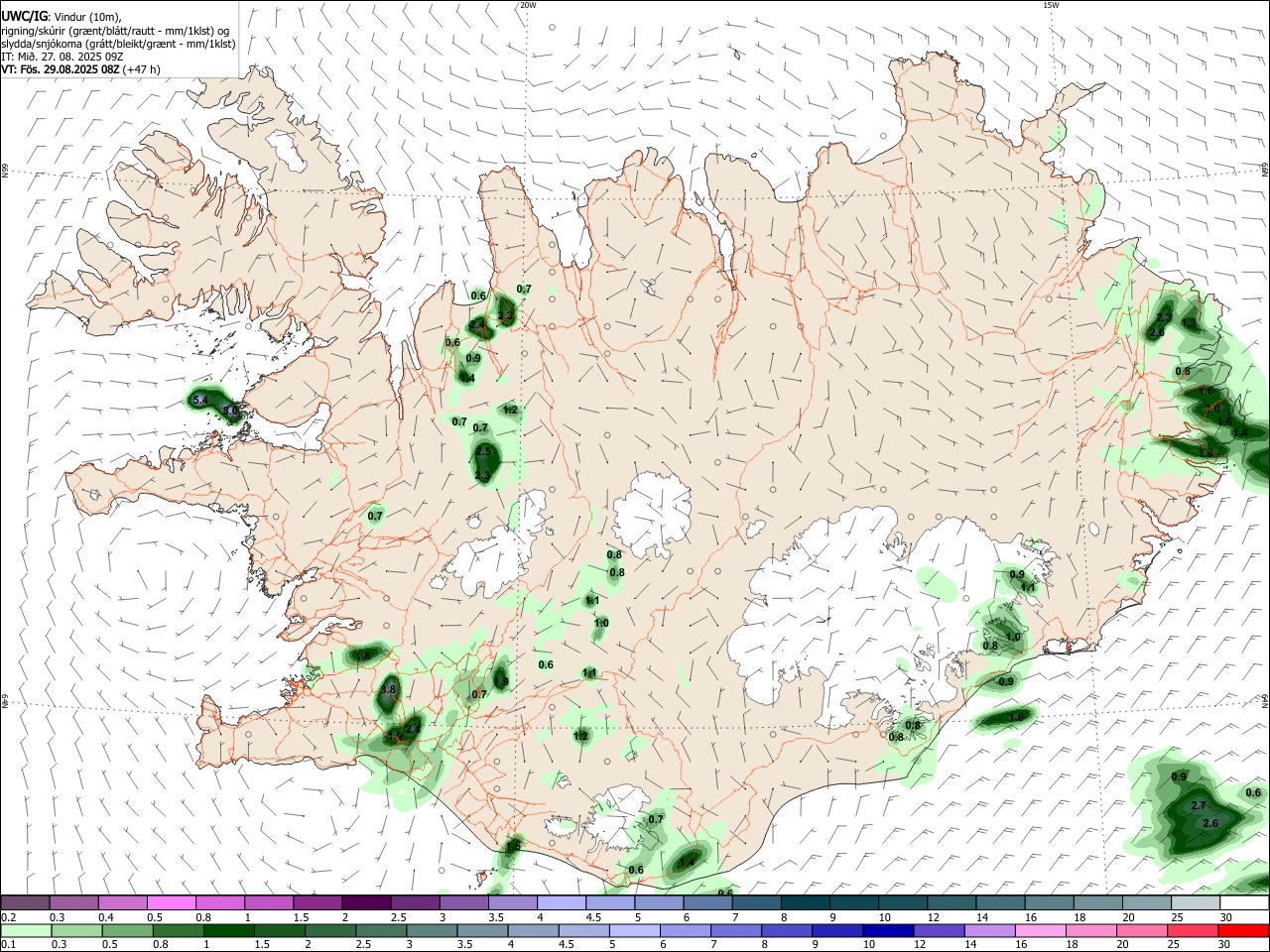
Task: Click the '2.7' rainfall value offshore southeast
Action: click(1198, 805)
